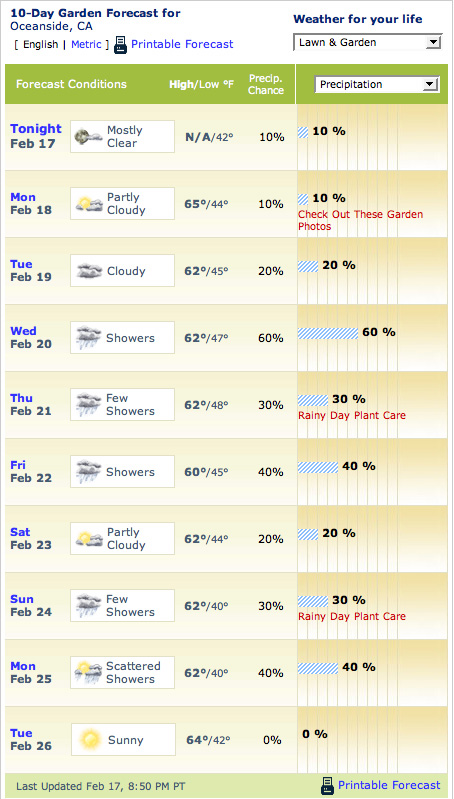This screenshot has width=454, height=799.
Task: Switch units to Metric
Action: [x=86, y=44]
